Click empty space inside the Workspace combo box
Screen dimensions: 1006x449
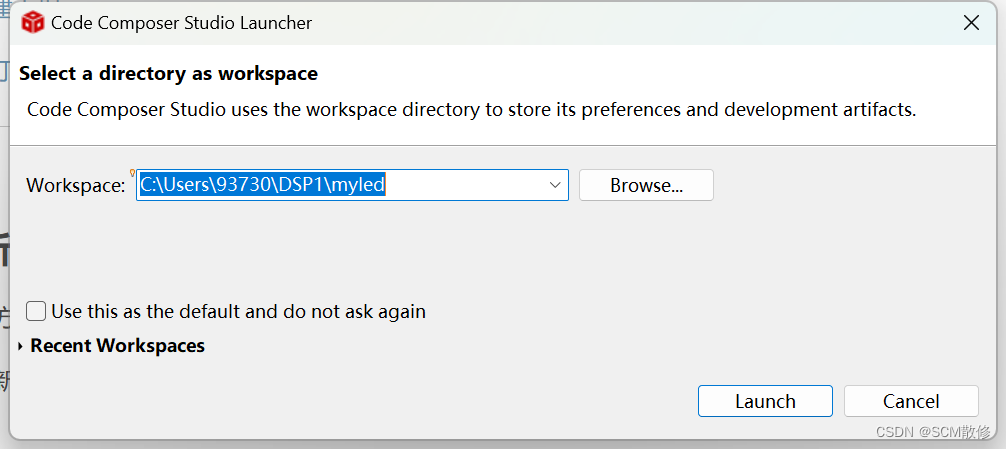465,185
